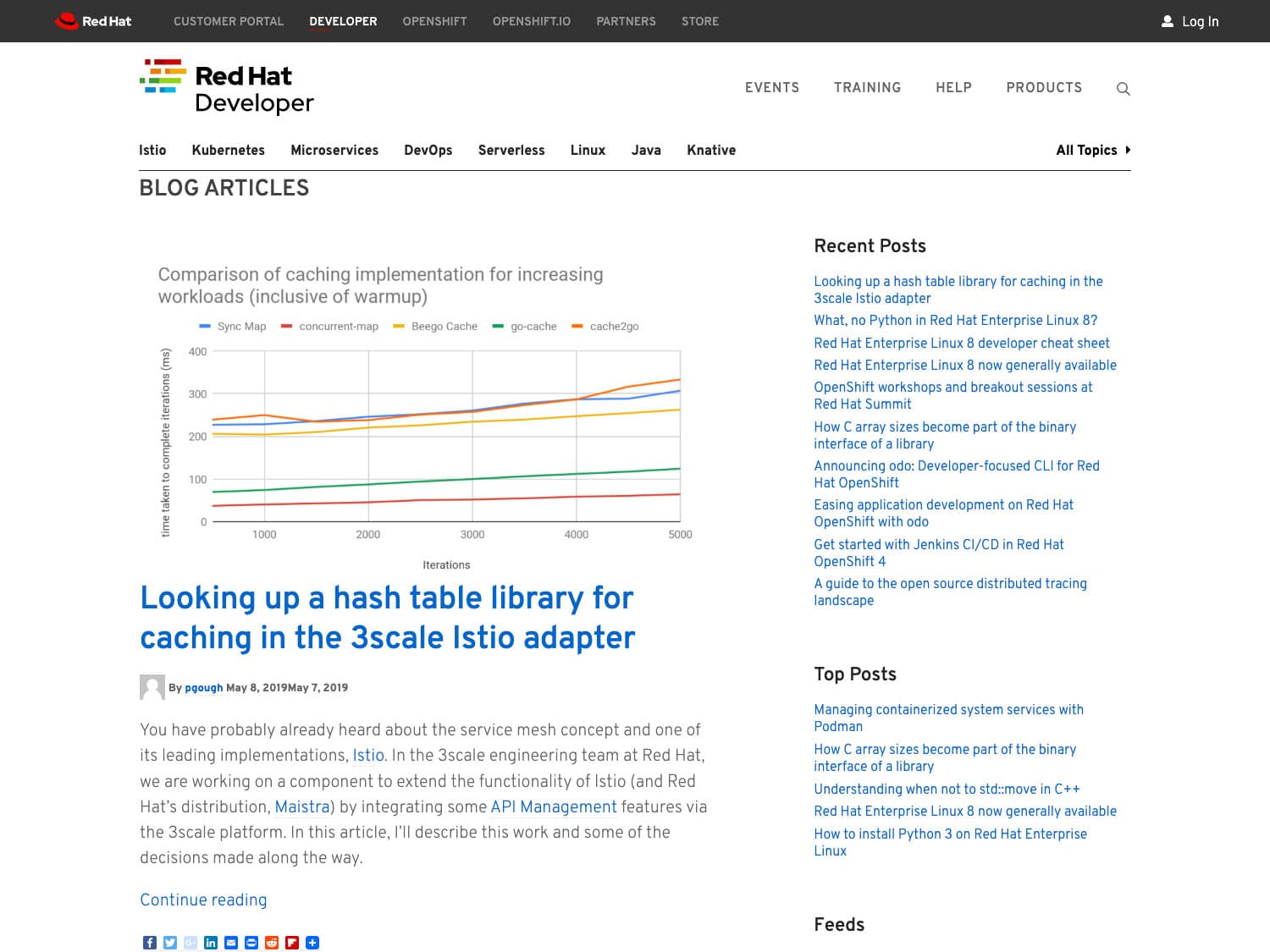1270x952 pixels.
Task: Open the Red Hat Developer home logo
Action: tap(227, 87)
